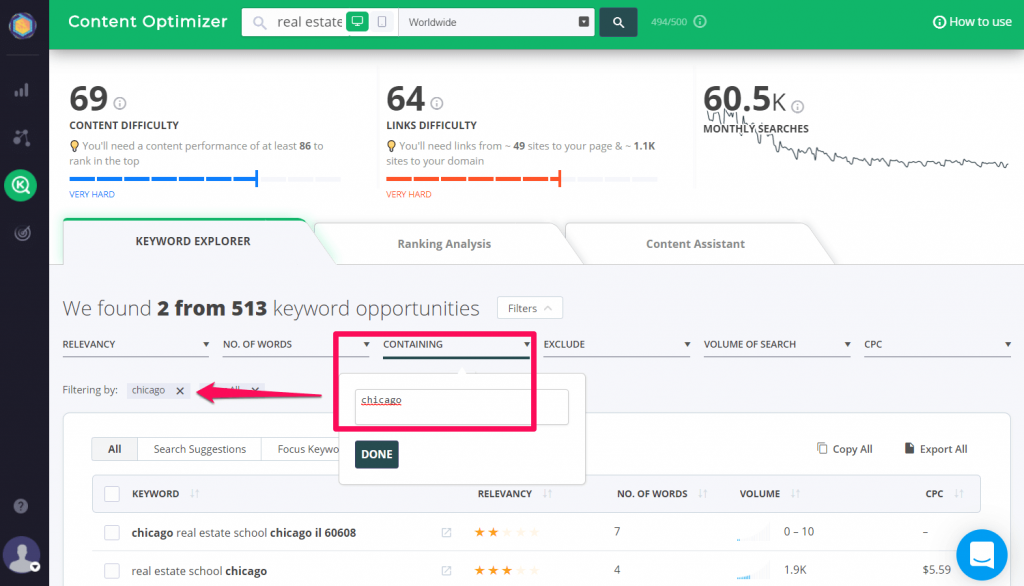Select the desktop device icon in search
Viewport: 1024px width, 586px height.
coord(357,22)
